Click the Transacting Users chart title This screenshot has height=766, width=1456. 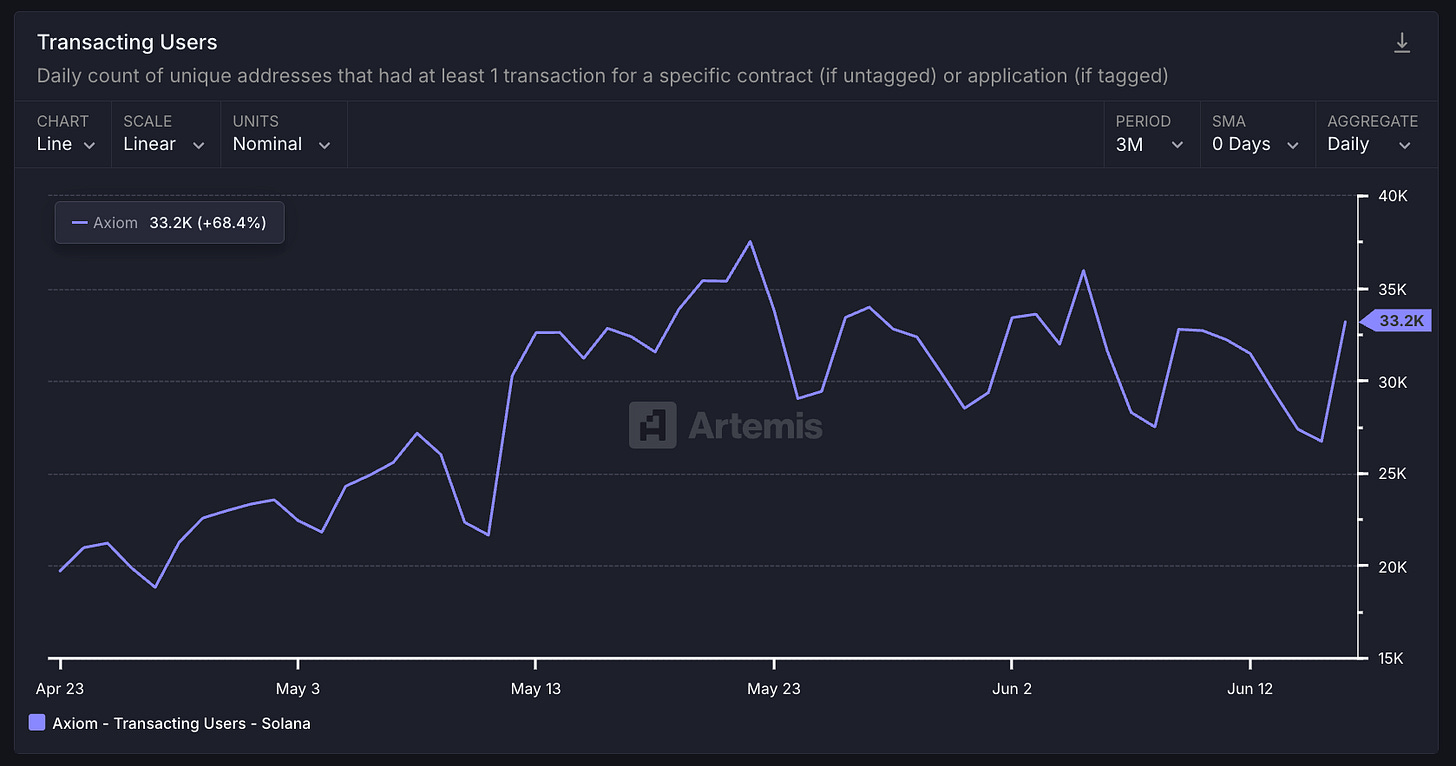(x=127, y=42)
